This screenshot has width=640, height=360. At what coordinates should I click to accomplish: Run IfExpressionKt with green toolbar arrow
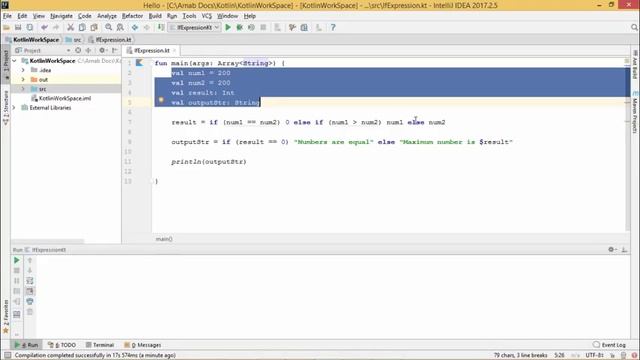coord(228,27)
